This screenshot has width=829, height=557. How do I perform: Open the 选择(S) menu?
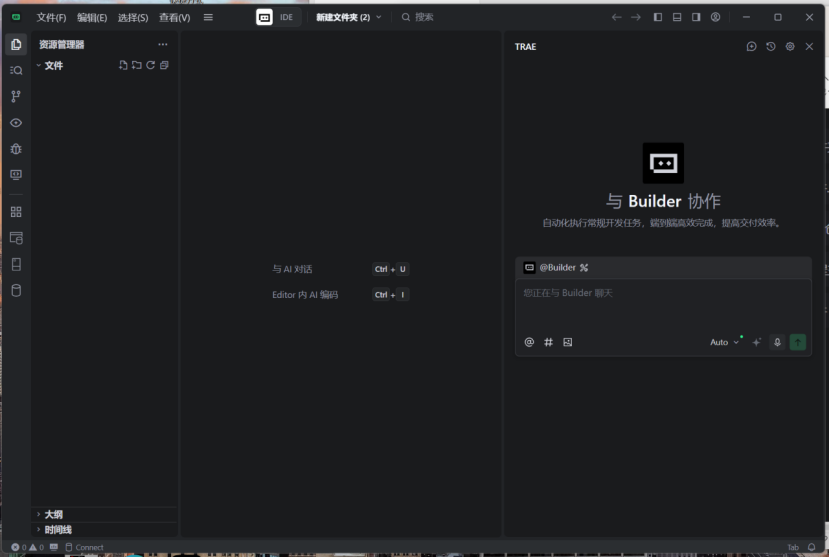tap(133, 17)
